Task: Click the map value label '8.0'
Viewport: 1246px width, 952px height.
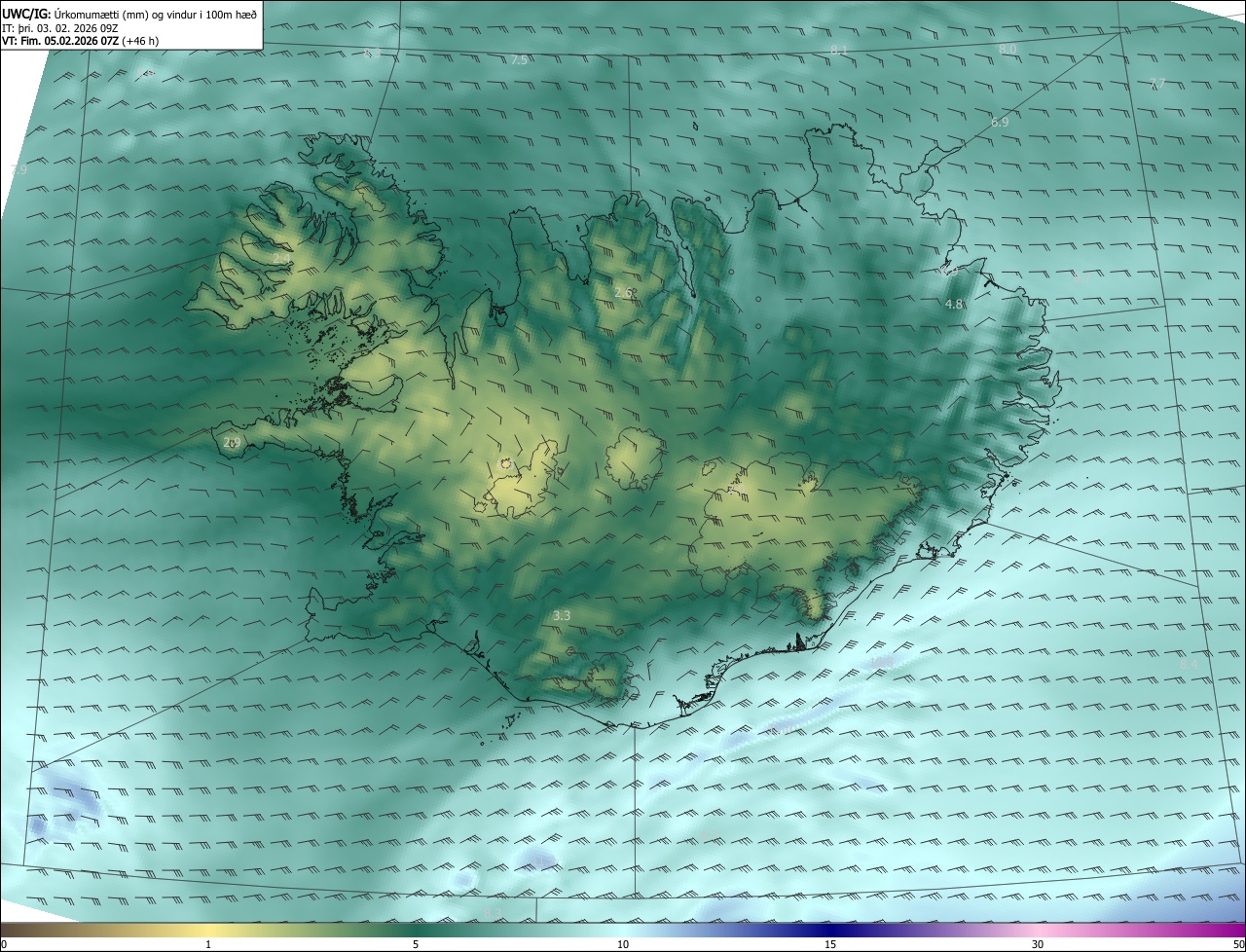Action: [x=1008, y=49]
